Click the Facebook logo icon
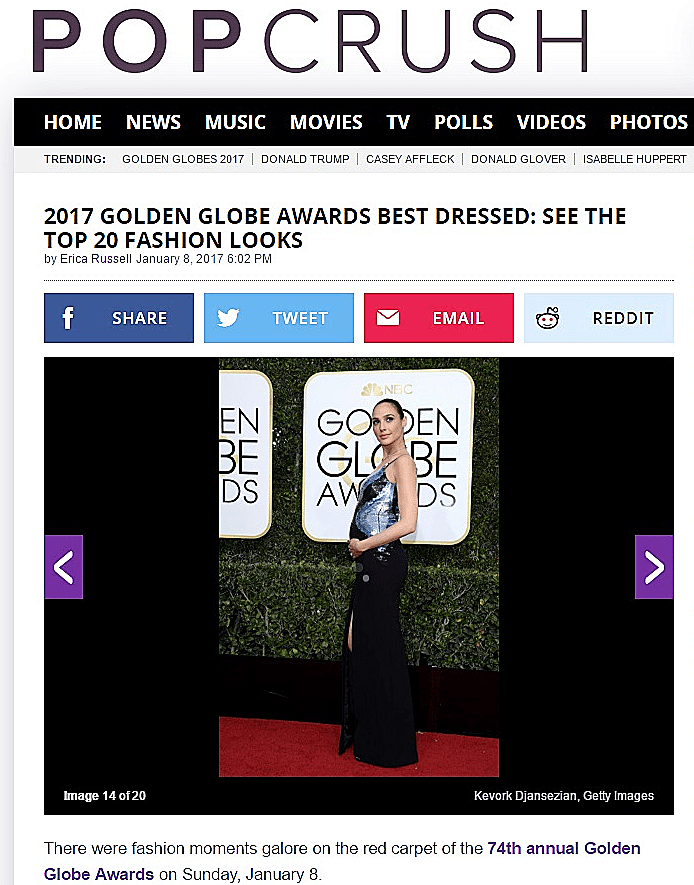 tap(68, 318)
